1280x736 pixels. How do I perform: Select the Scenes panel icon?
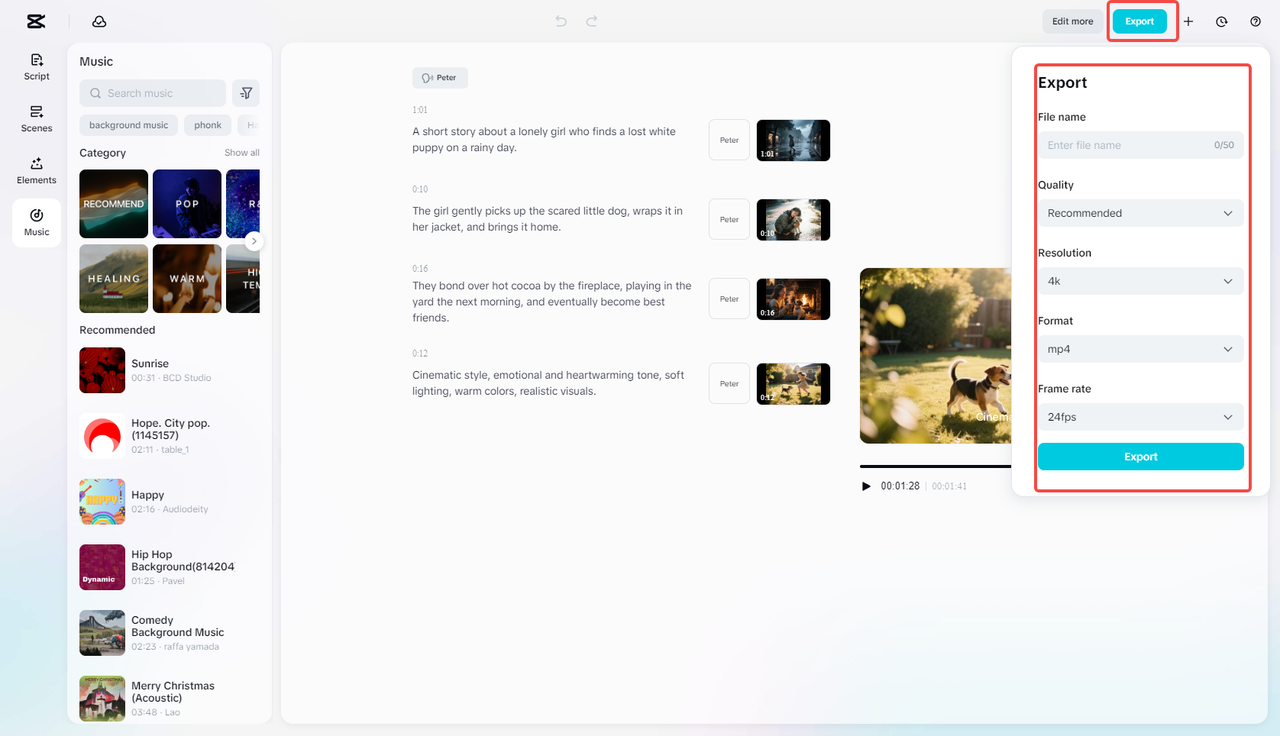coord(36,120)
